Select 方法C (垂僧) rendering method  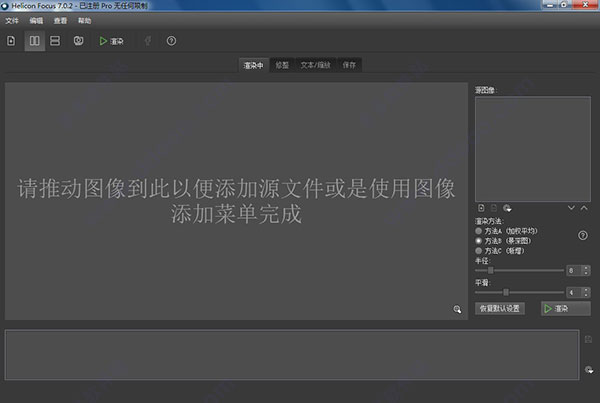click(479, 250)
